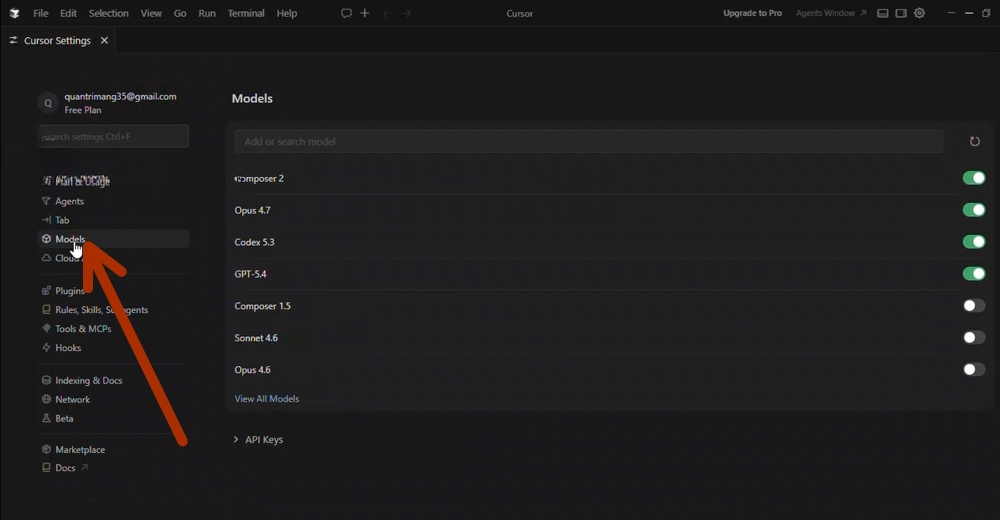Viewport: 1000px width, 520px height.
Task: Click Upgrade to Pro button
Action: pos(753,13)
